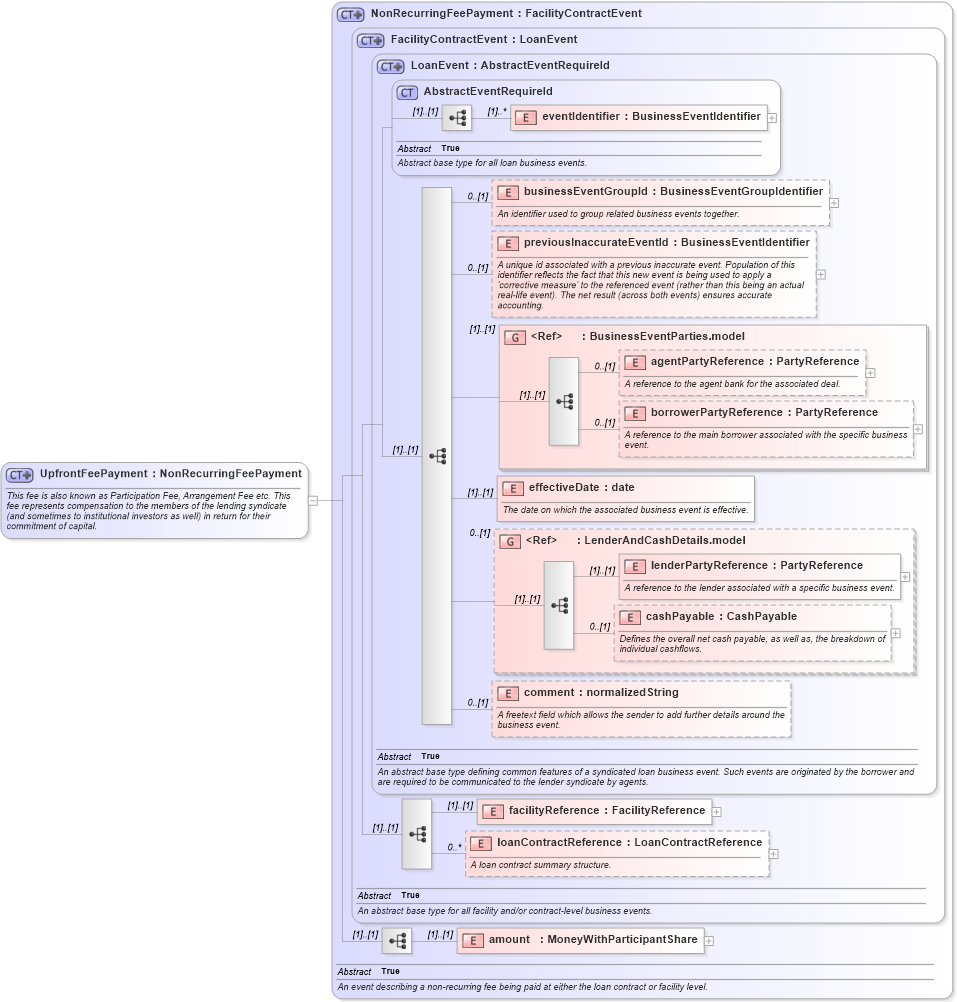Click the E icon beside comment element
This screenshot has width=957, height=1002.
(x=508, y=692)
